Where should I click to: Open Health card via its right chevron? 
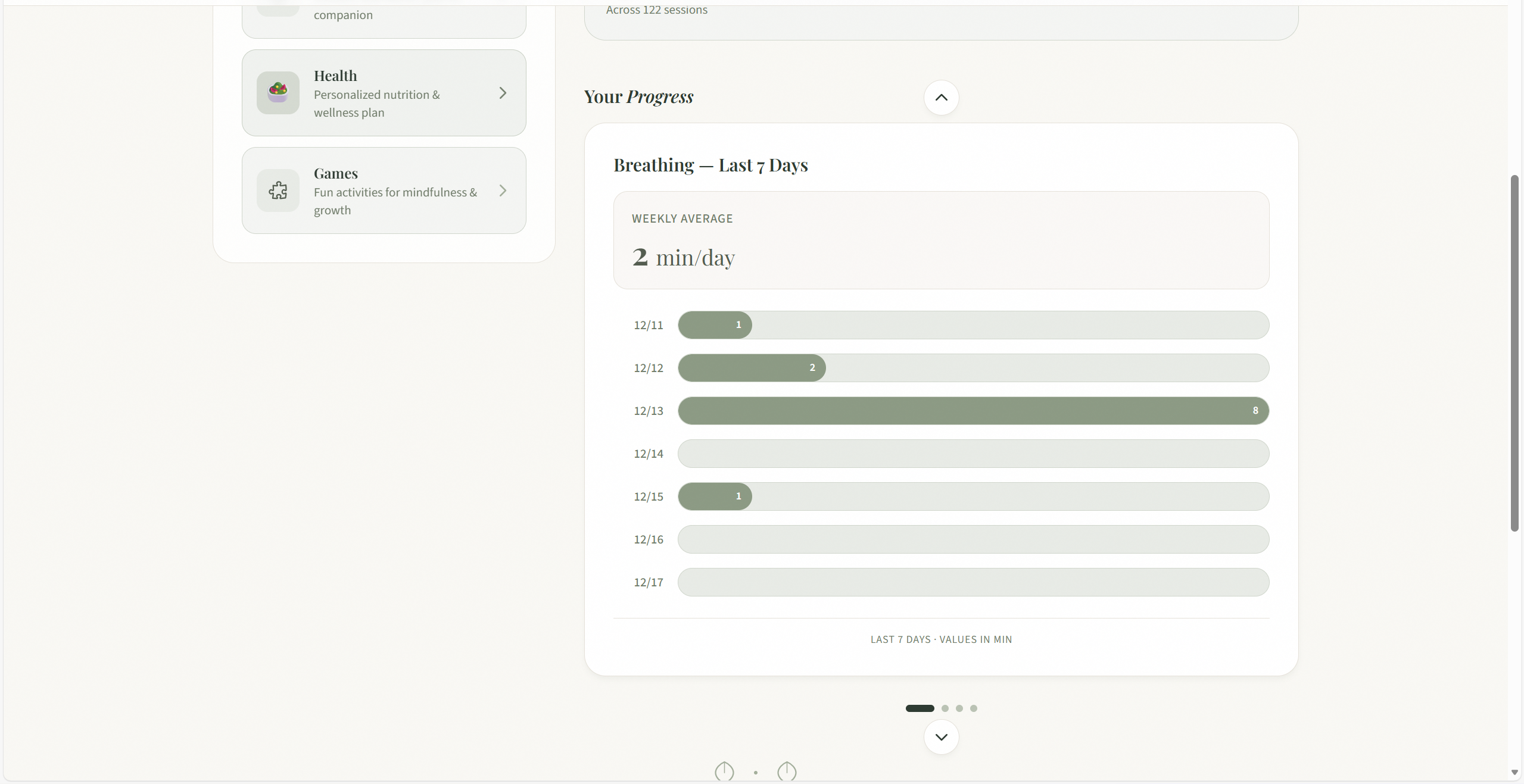(x=503, y=93)
